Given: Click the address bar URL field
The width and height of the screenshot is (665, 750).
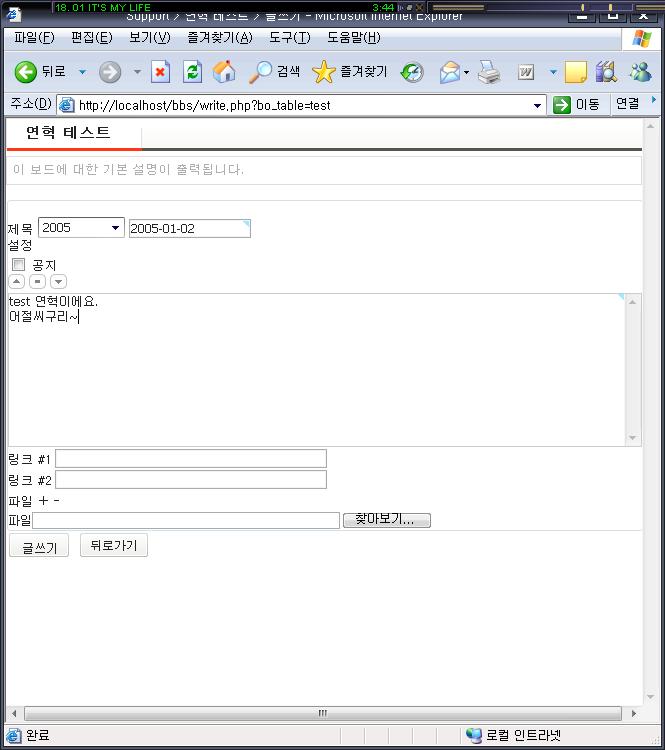Looking at the screenshot, I should coord(301,105).
